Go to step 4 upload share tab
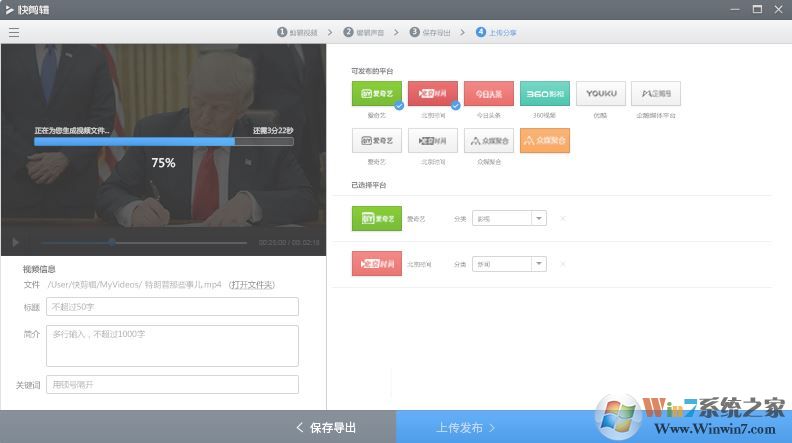792x443 pixels. (x=496, y=32)
